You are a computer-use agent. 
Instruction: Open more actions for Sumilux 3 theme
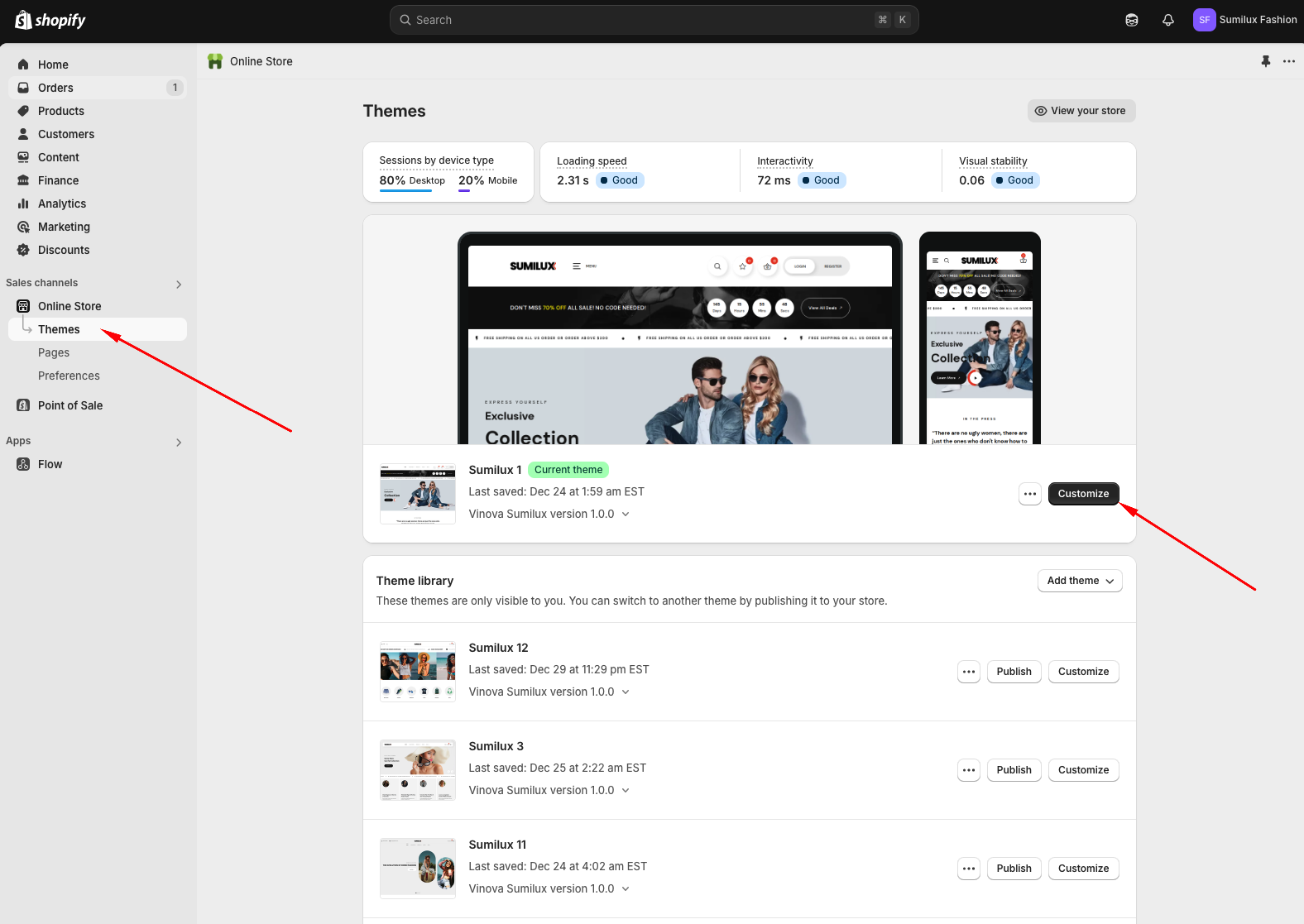(969, 770)
